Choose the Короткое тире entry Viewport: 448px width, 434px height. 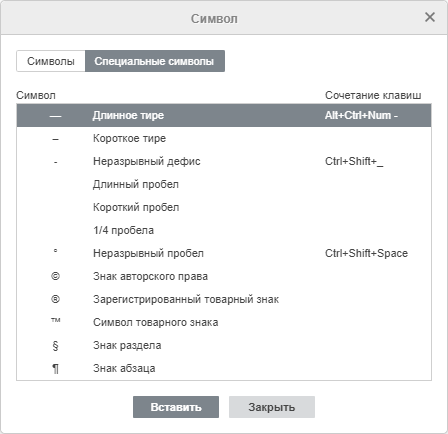click(x=224, y=138)
